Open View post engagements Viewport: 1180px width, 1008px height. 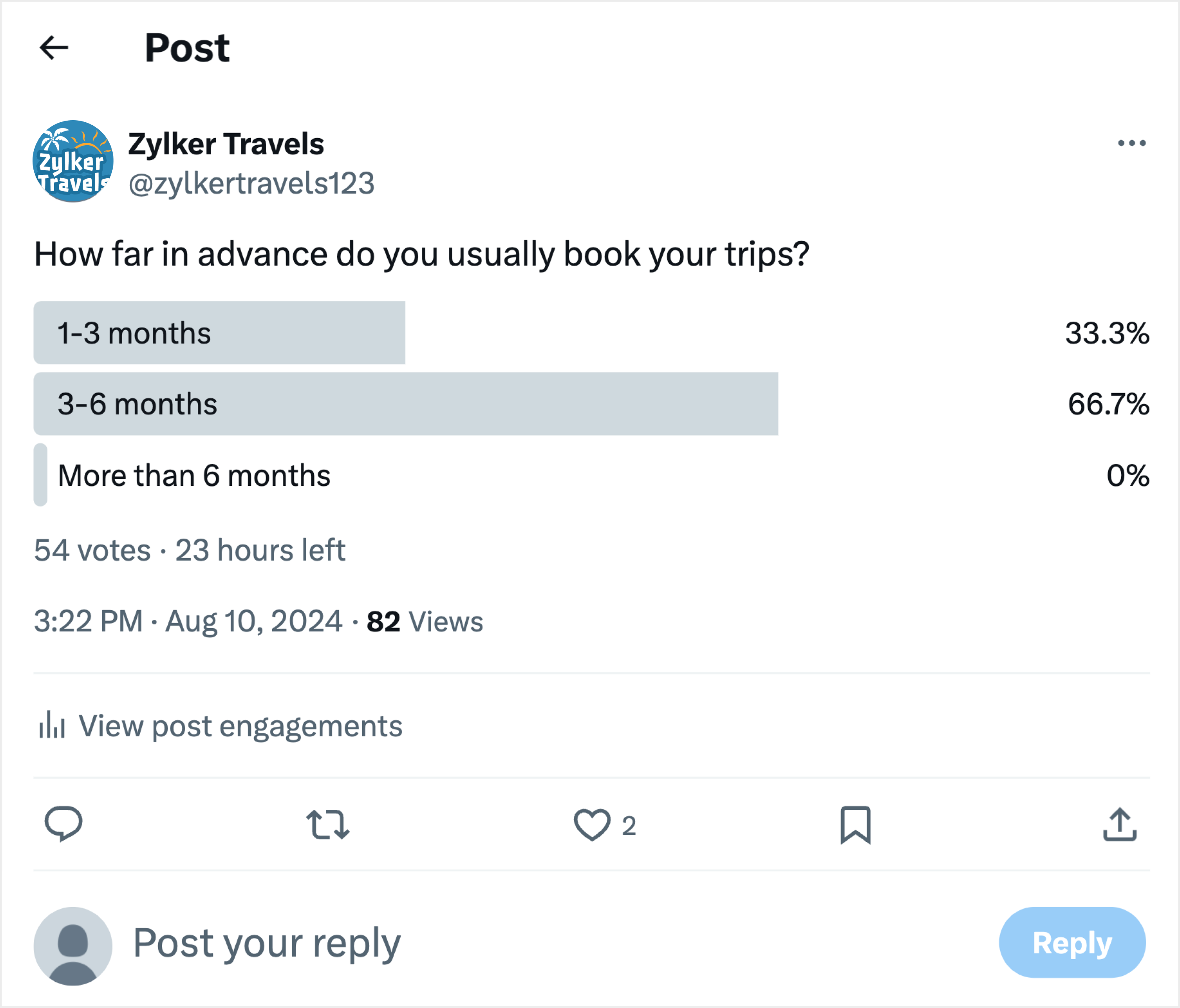(240, 726)
